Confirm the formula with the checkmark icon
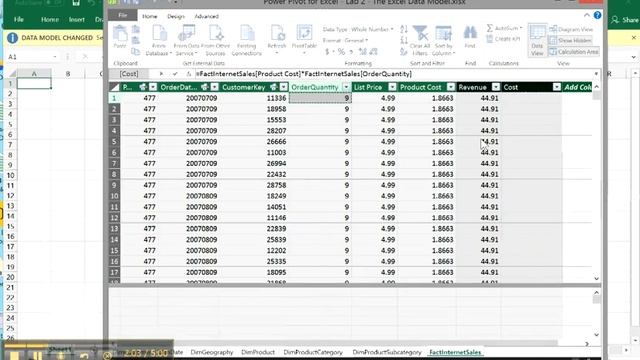640x360 pixels. point(175,74)
